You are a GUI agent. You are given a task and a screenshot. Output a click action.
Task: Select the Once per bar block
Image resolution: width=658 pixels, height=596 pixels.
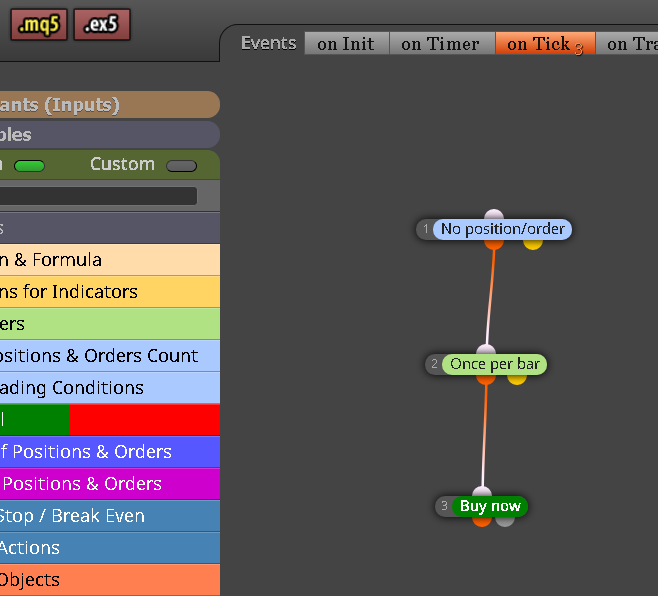pos(494,364)
